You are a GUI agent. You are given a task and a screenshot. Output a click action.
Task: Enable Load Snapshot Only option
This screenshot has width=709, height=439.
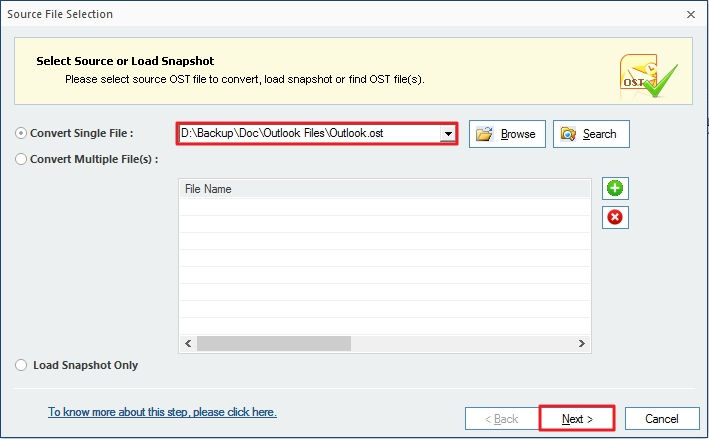pyautogui.click(x=21, y=366)
